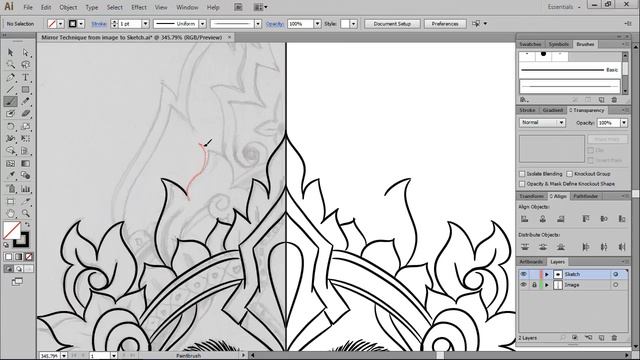Delete selection trash icon in Layers panel
Viewport: 640px width, 360px height.
(614, 338)
